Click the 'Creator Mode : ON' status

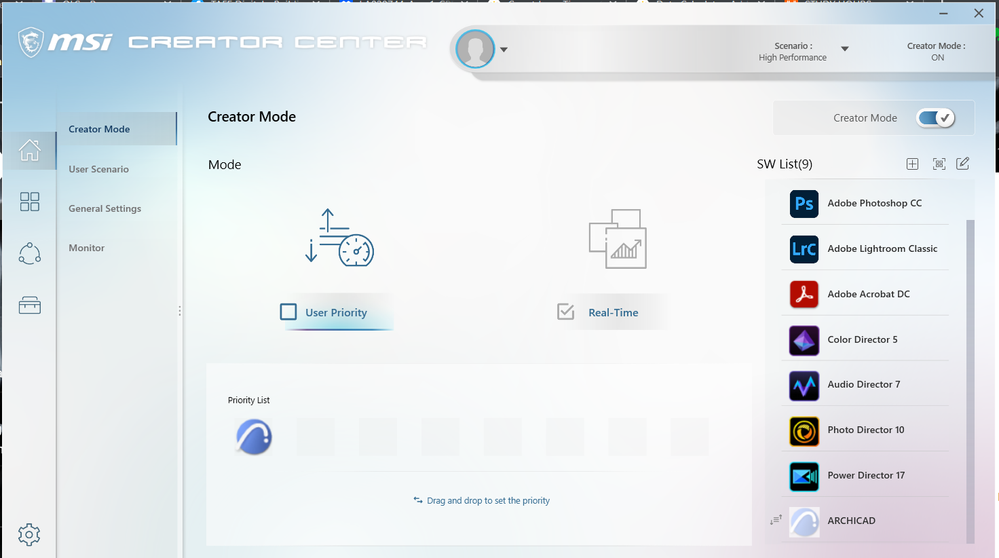pos(936,52)
